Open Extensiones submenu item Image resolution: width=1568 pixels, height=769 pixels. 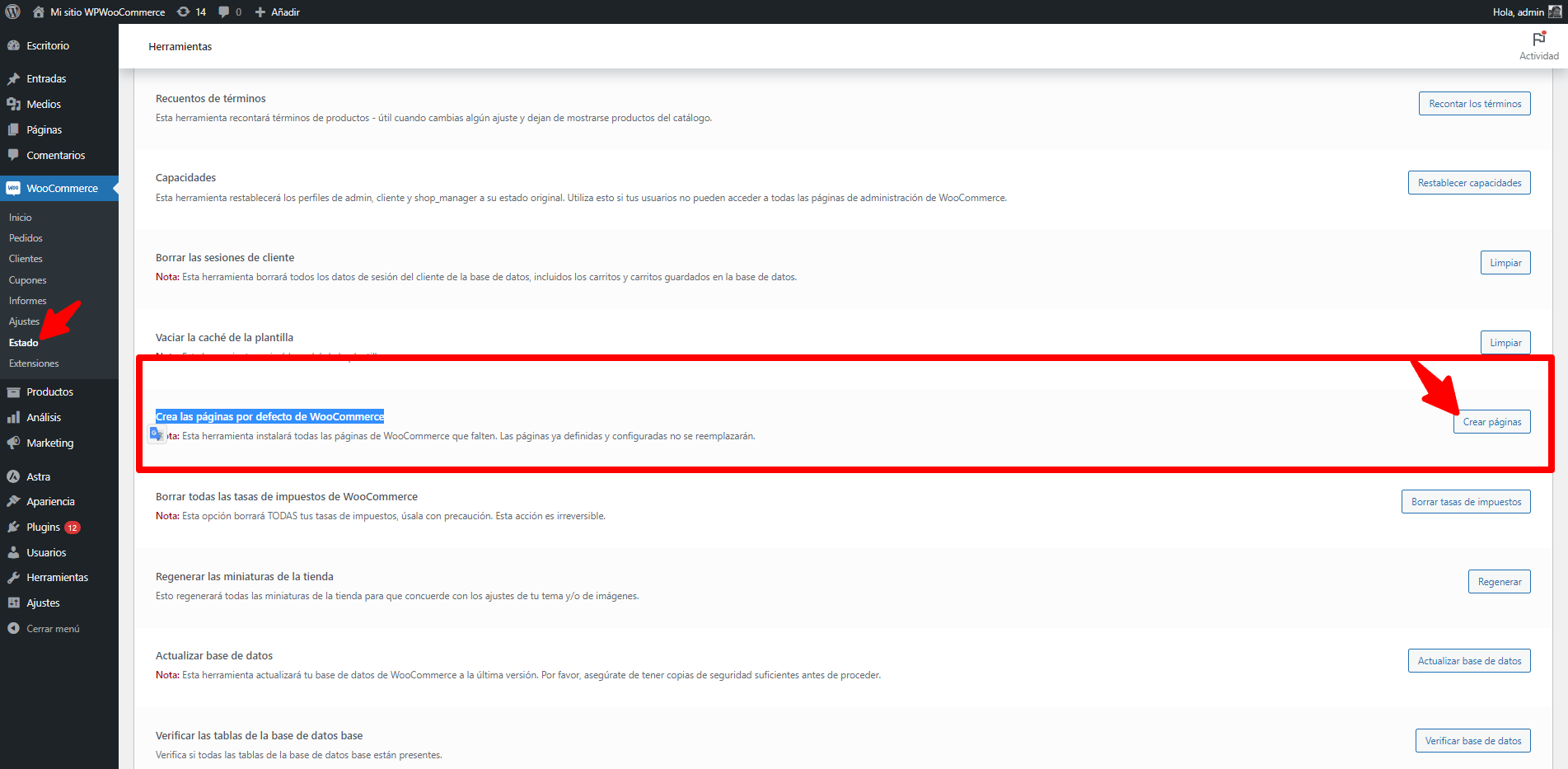click(x=34, y=363)
